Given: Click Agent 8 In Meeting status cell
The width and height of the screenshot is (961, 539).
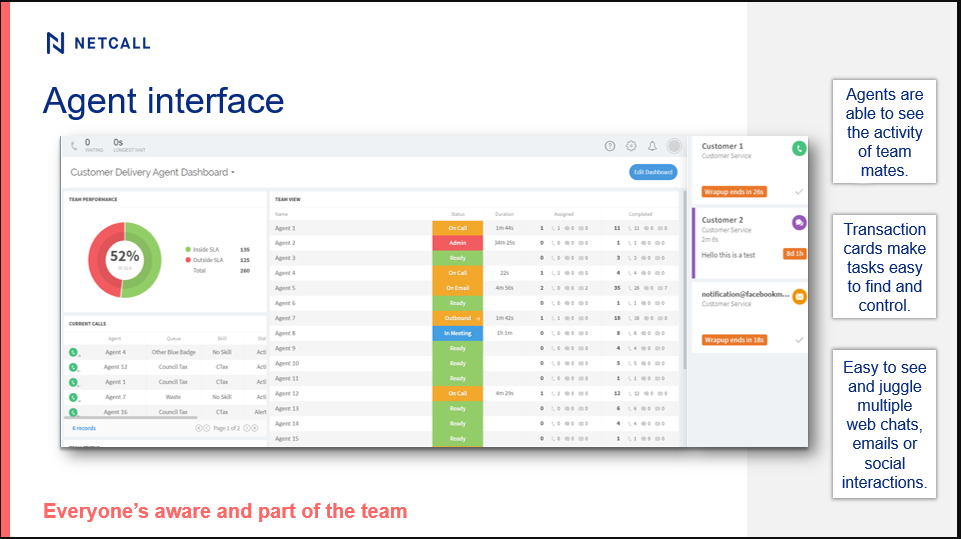Looking at the screenshot, I should point(457,334).
